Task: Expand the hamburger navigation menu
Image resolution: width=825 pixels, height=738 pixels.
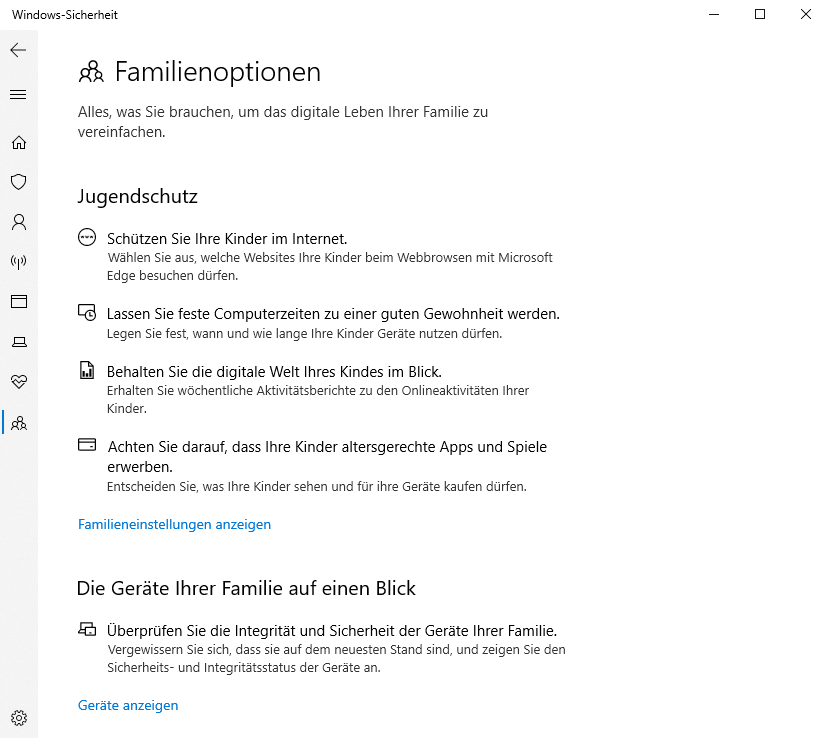Action: (18, 94)
